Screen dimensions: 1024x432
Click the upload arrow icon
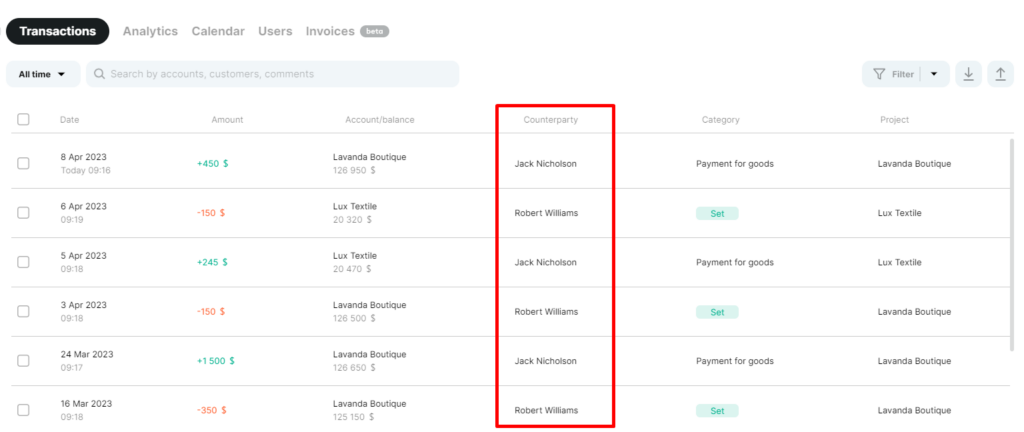coord(1000,74)
